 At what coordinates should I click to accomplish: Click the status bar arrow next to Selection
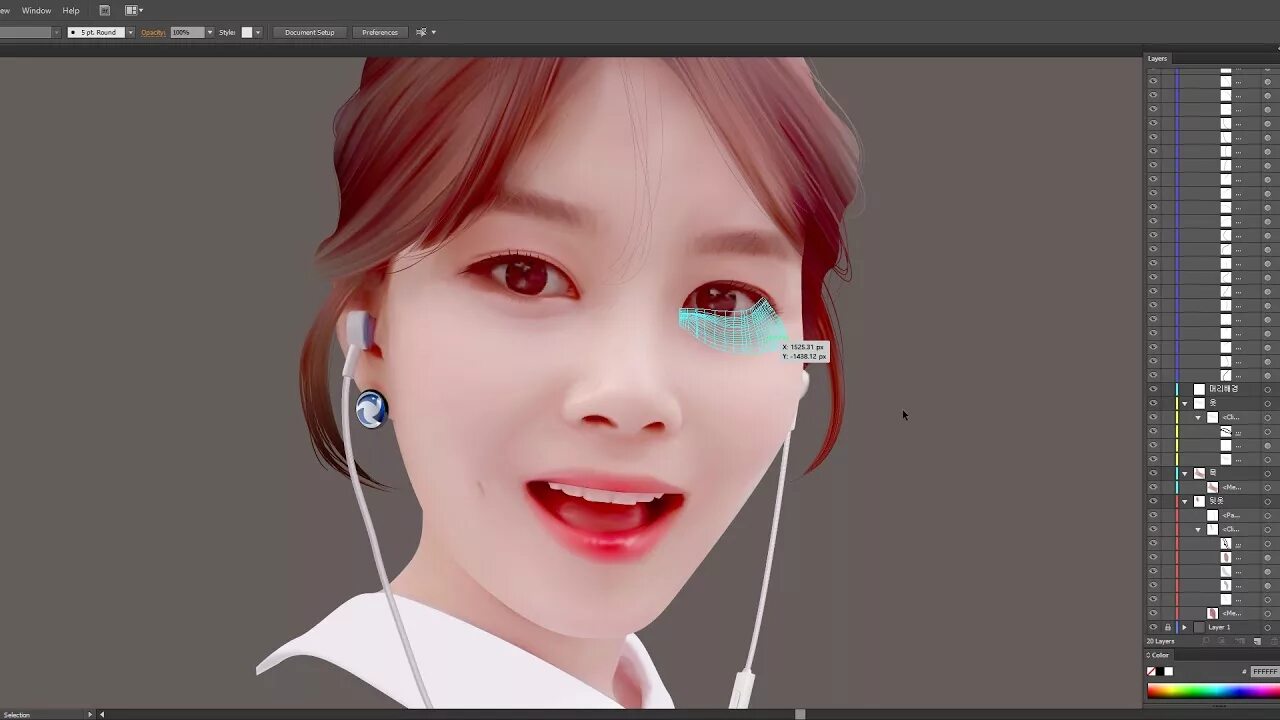click(x=89, y=714)
